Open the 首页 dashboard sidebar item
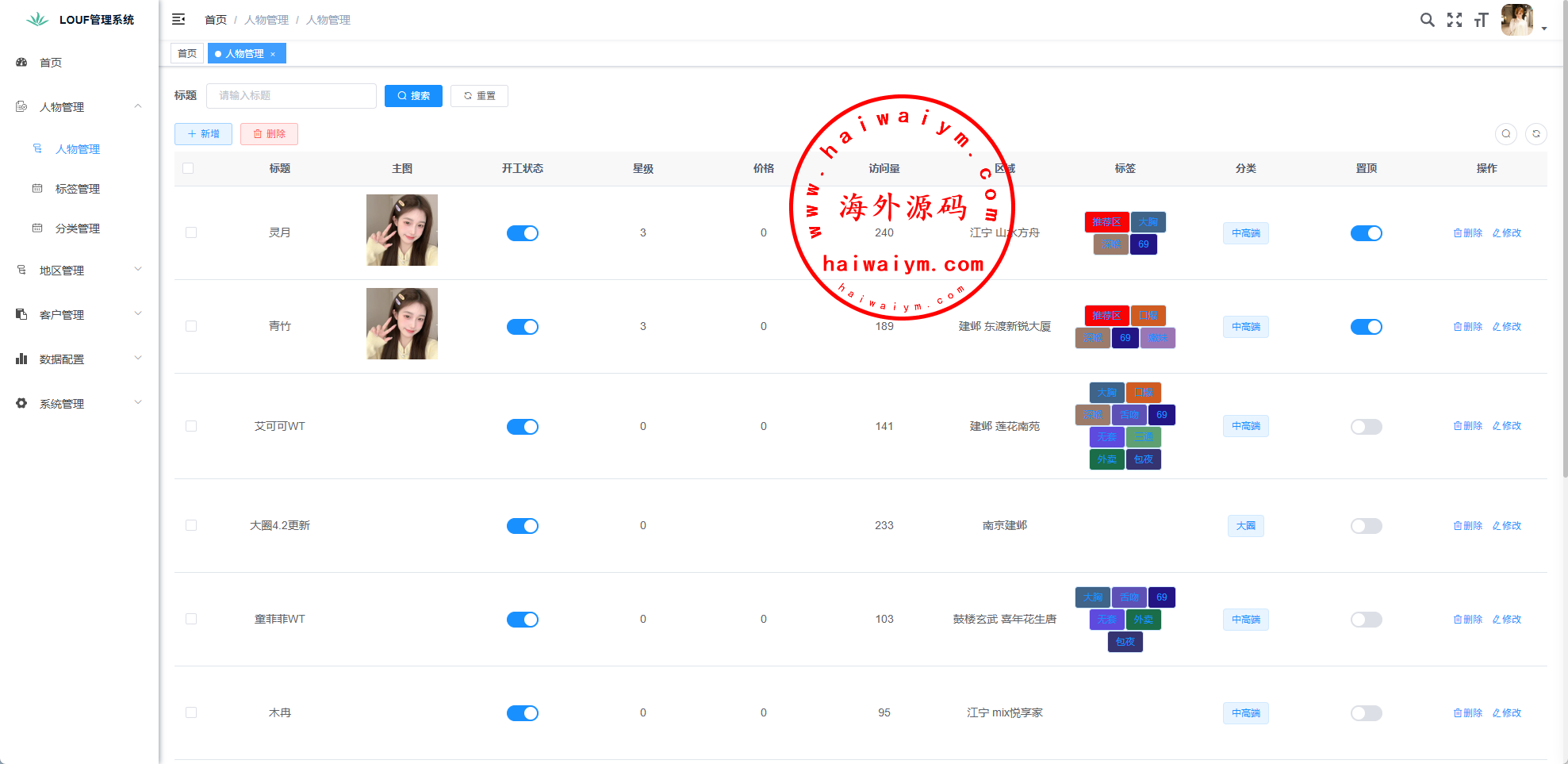Image resolution: width=1568 pixels, height=764 pixels. pos(51,63)
